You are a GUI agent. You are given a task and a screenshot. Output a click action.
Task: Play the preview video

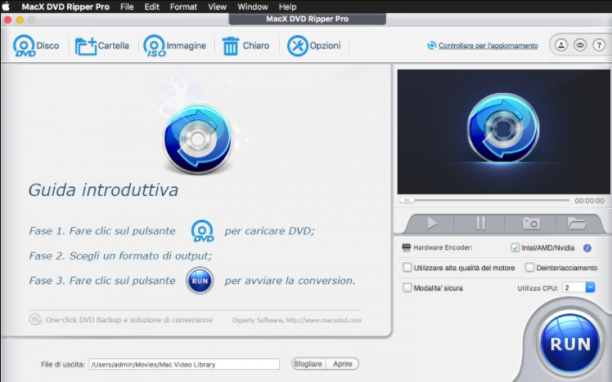[432, 224]
